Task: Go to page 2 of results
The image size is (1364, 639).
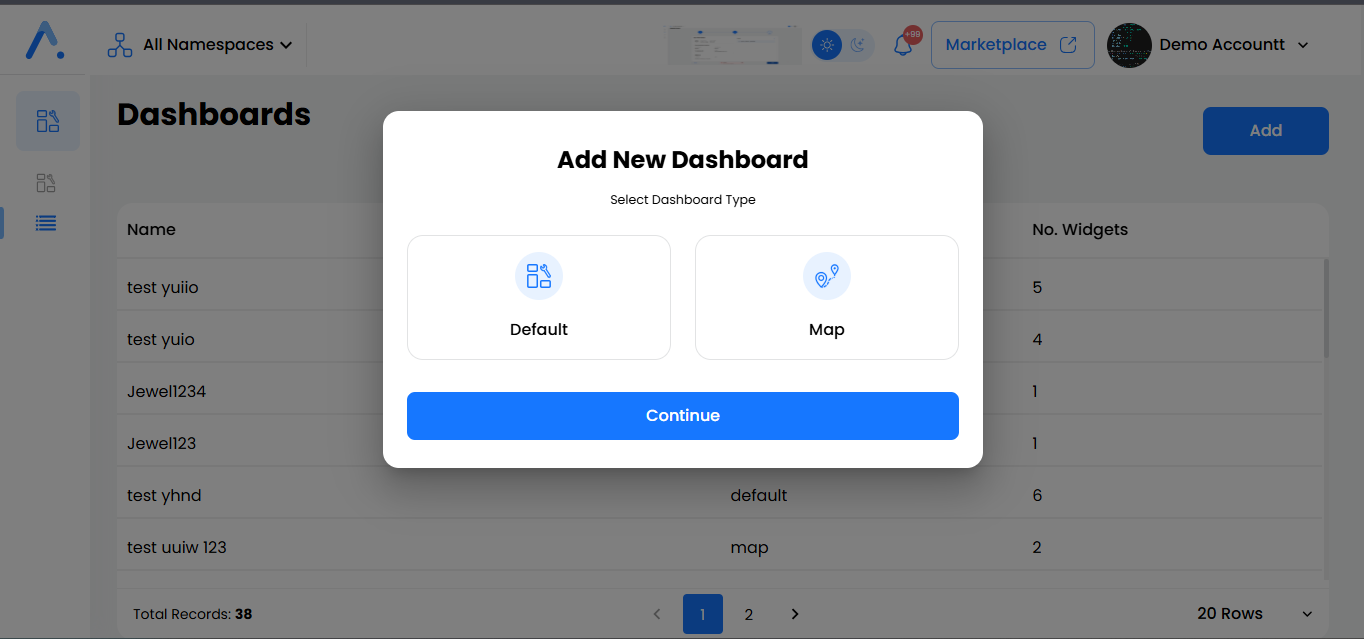Action: coord(748,613)
